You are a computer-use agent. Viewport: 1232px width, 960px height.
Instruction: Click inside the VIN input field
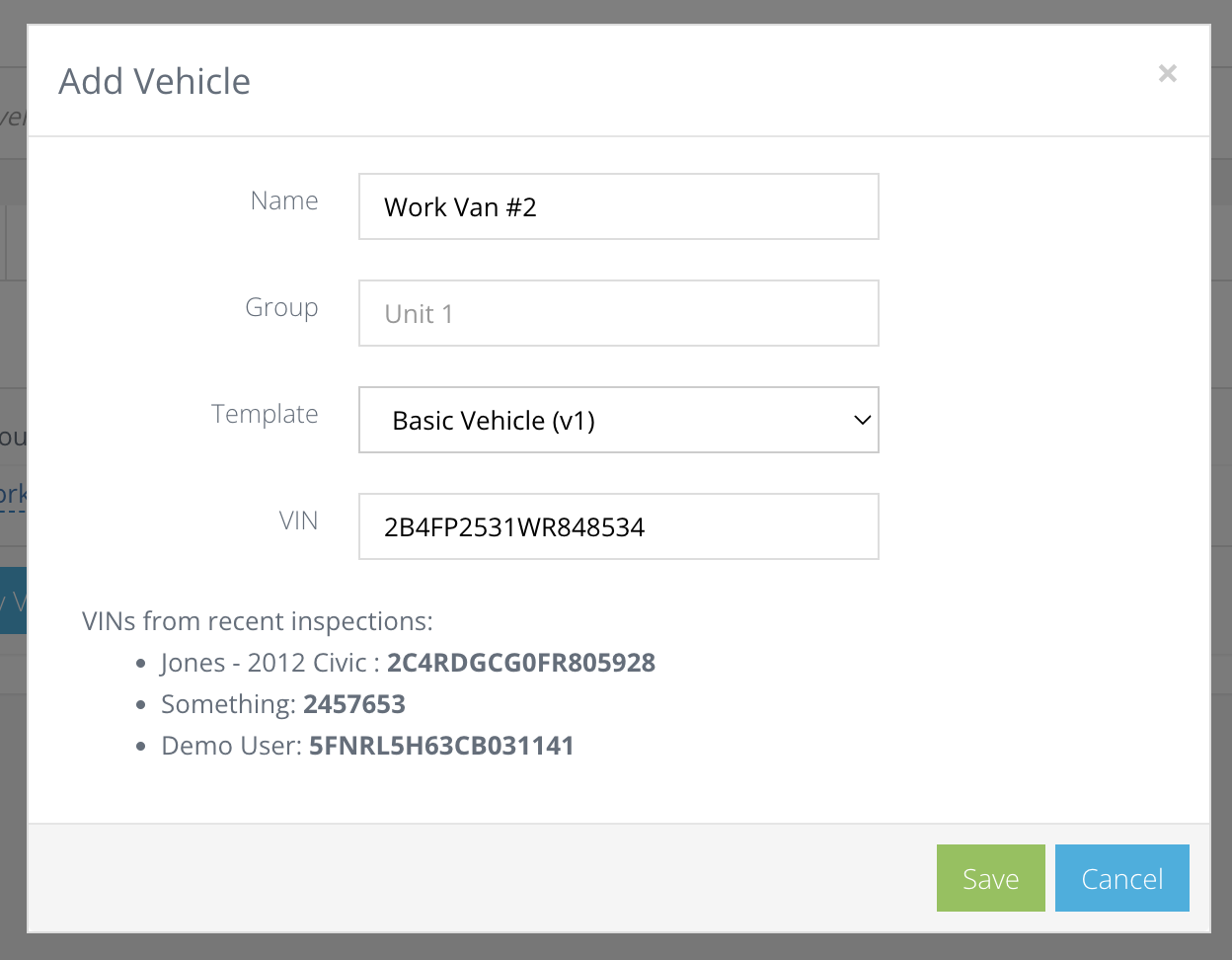(x=618, y=526)
